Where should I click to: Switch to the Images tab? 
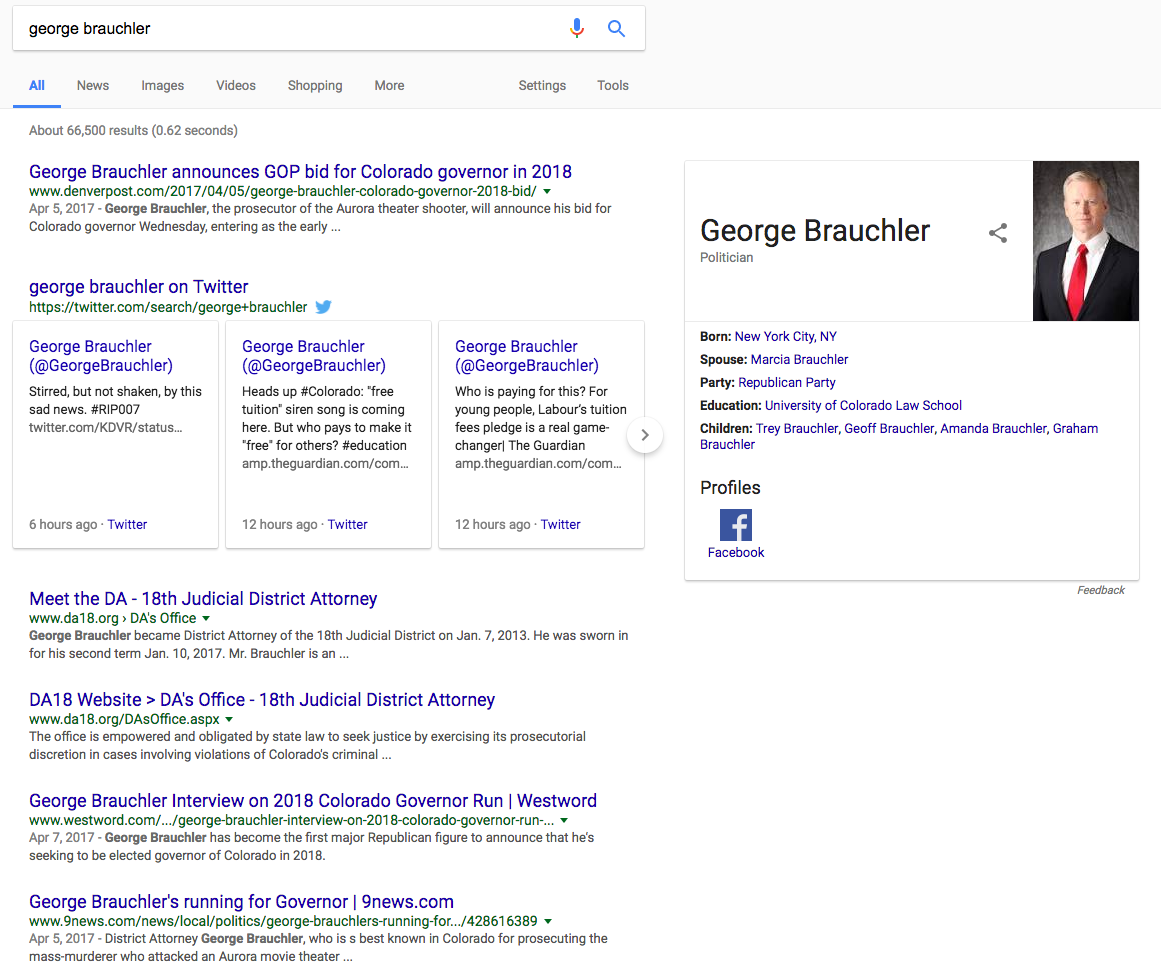162,86
